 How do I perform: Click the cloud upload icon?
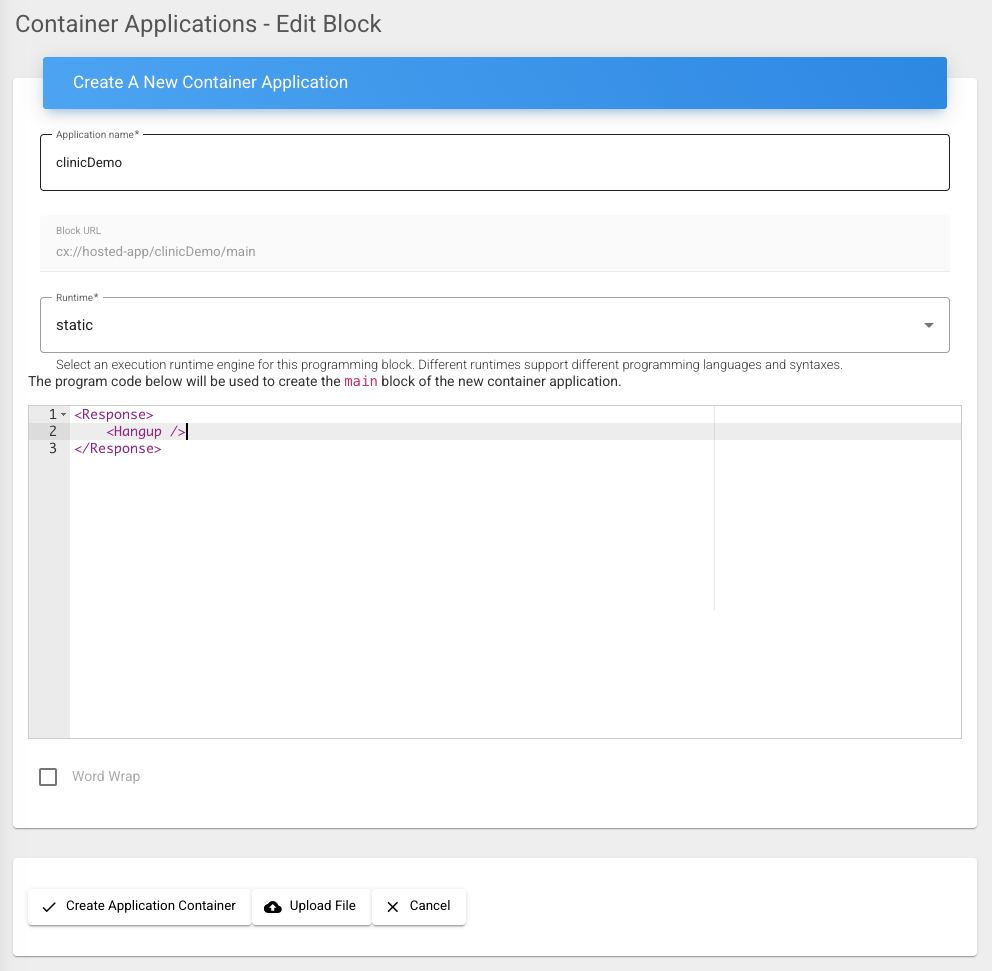[272, 907]
